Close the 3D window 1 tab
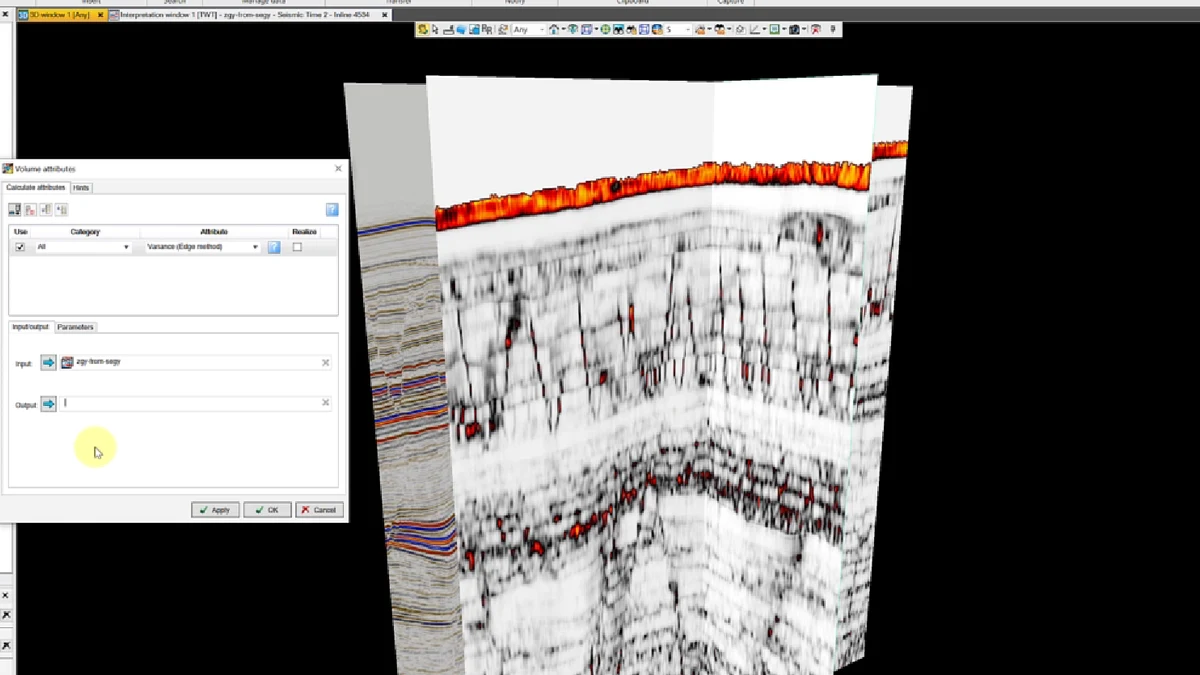 (101, 15)
